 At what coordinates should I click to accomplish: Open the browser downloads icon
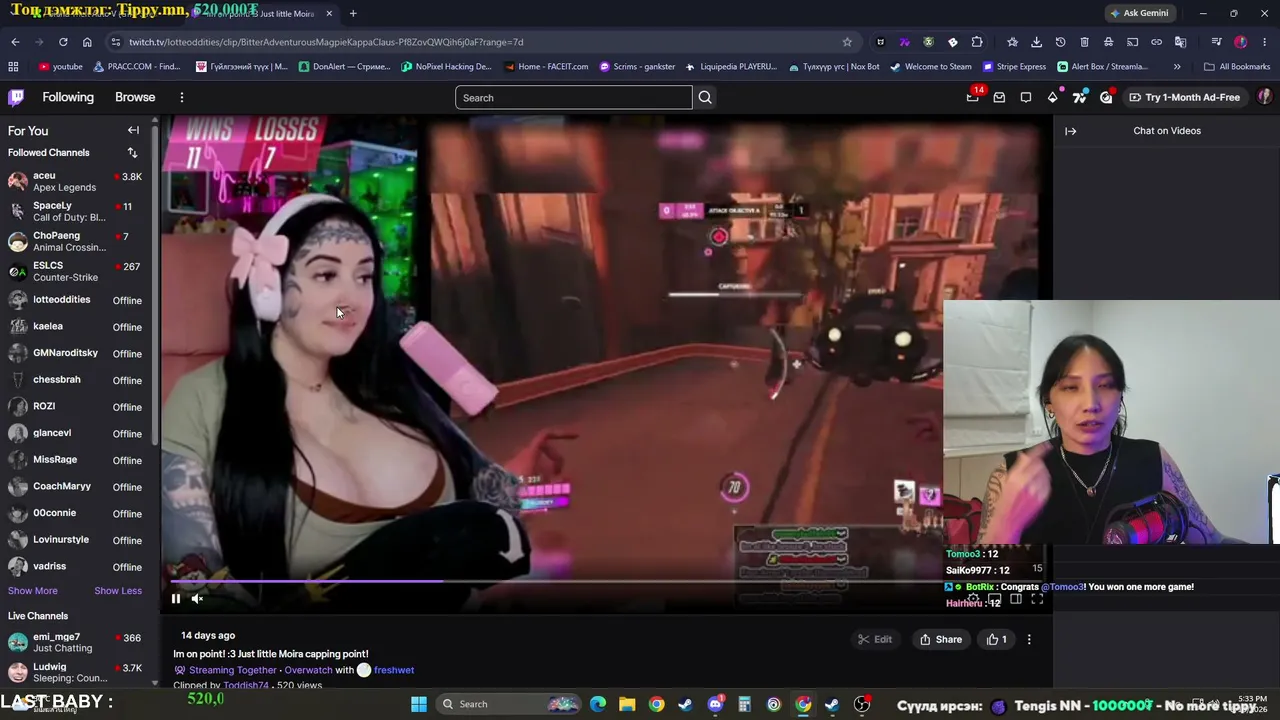1036,42
